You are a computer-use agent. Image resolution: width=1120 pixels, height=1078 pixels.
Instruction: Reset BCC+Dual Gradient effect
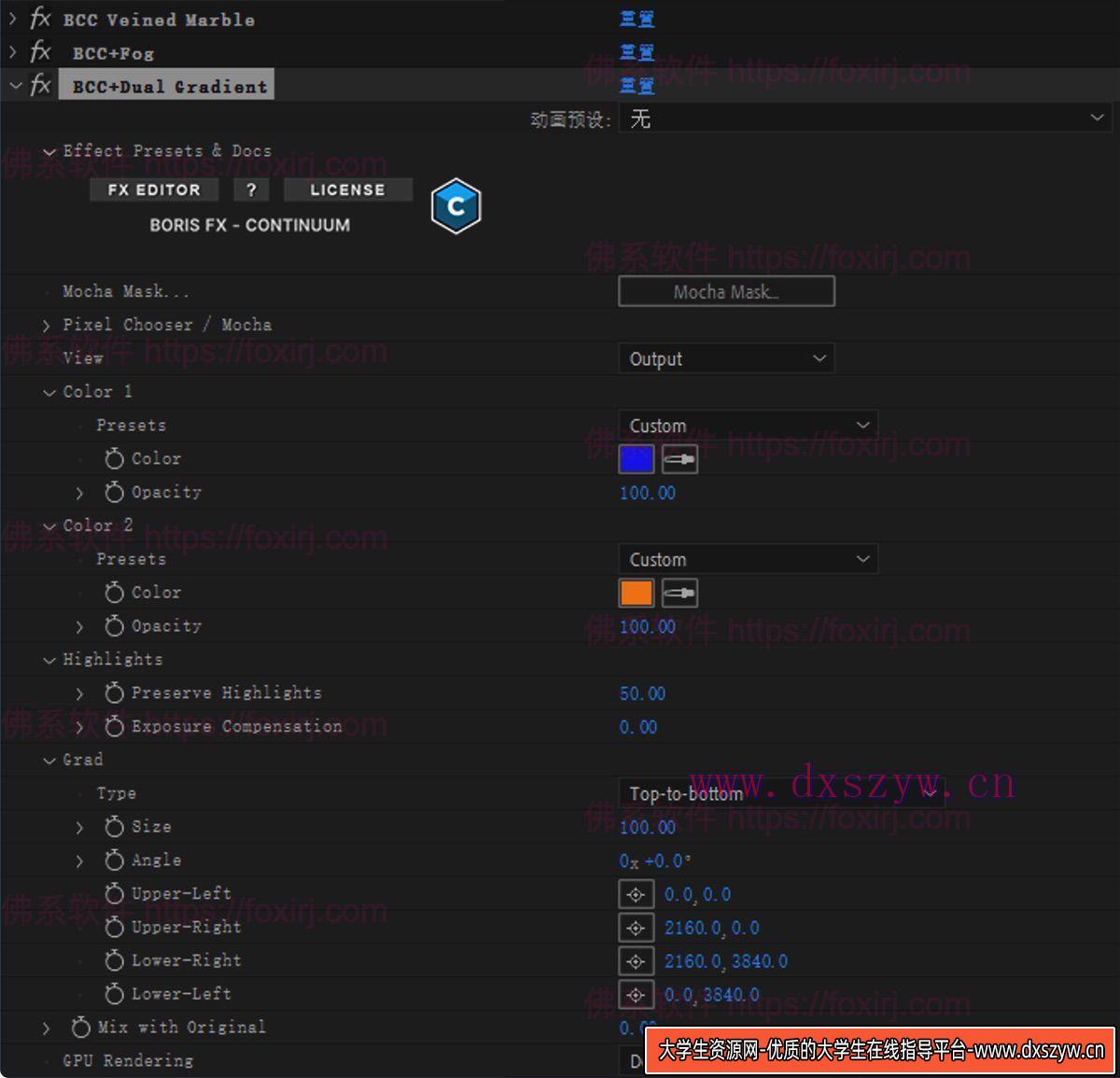(637, 86)
